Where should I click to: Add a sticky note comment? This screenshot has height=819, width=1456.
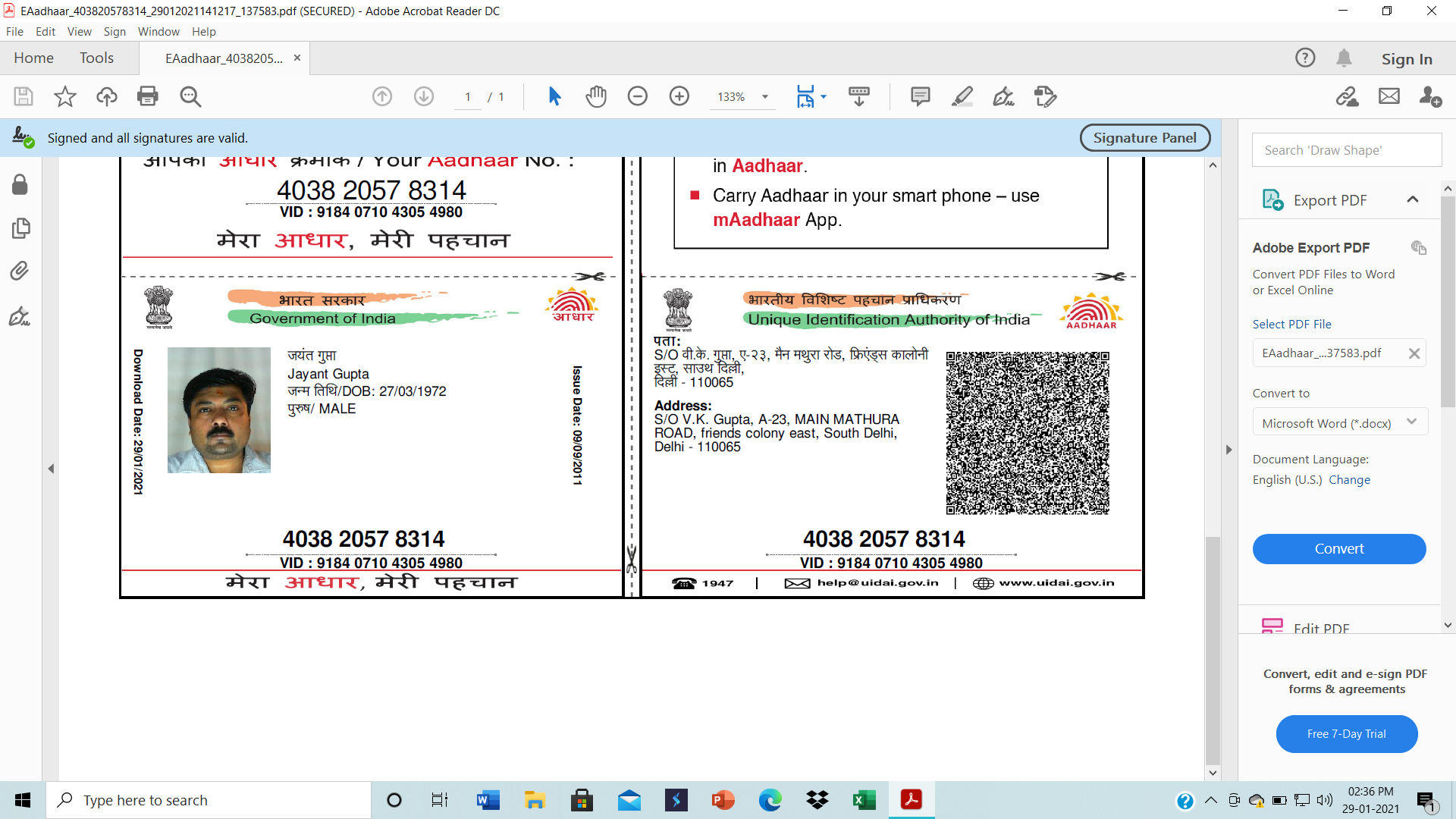pyautogui.click(x=921, y=96)
